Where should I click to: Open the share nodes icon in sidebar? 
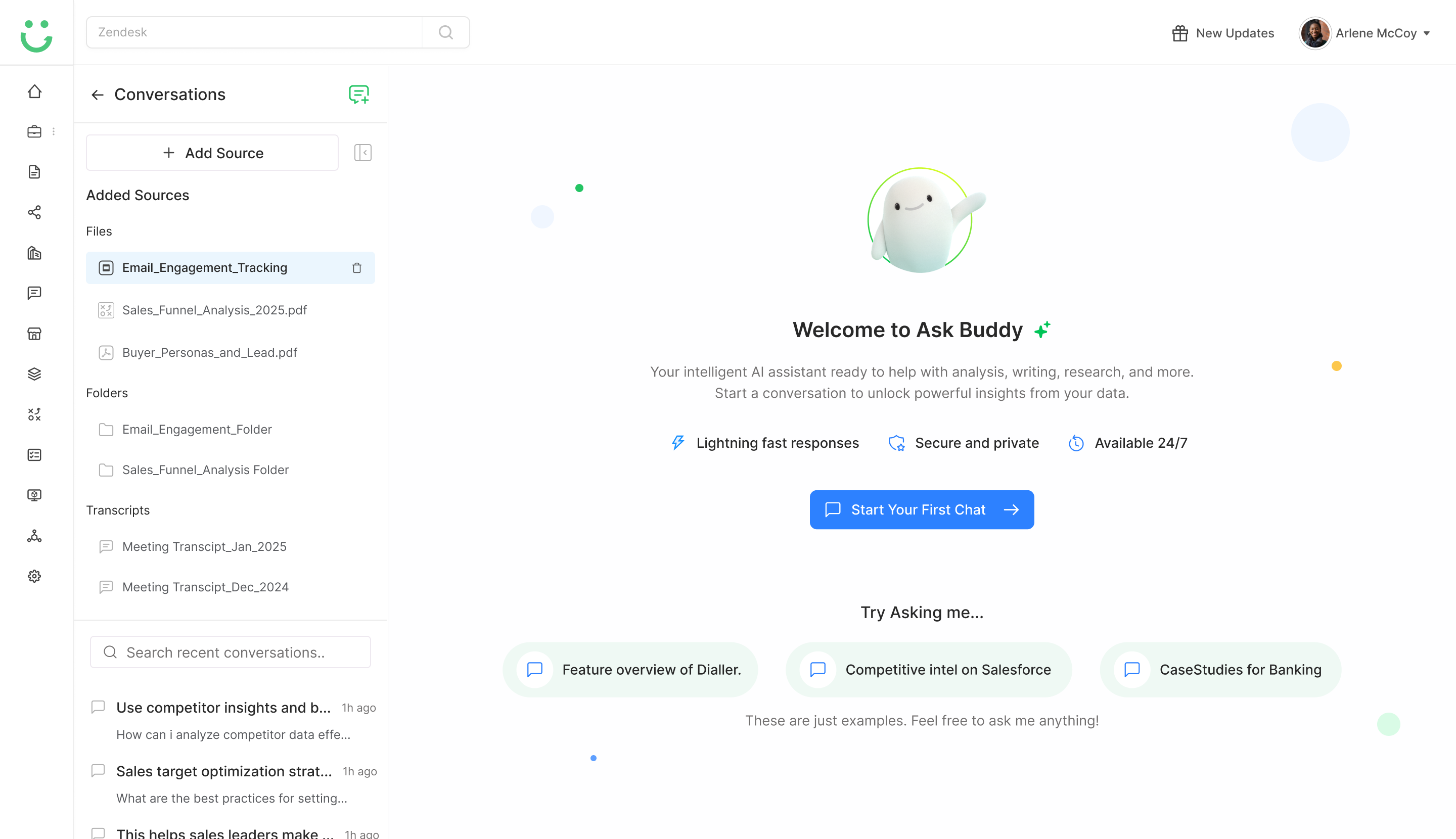coord(34,212)
